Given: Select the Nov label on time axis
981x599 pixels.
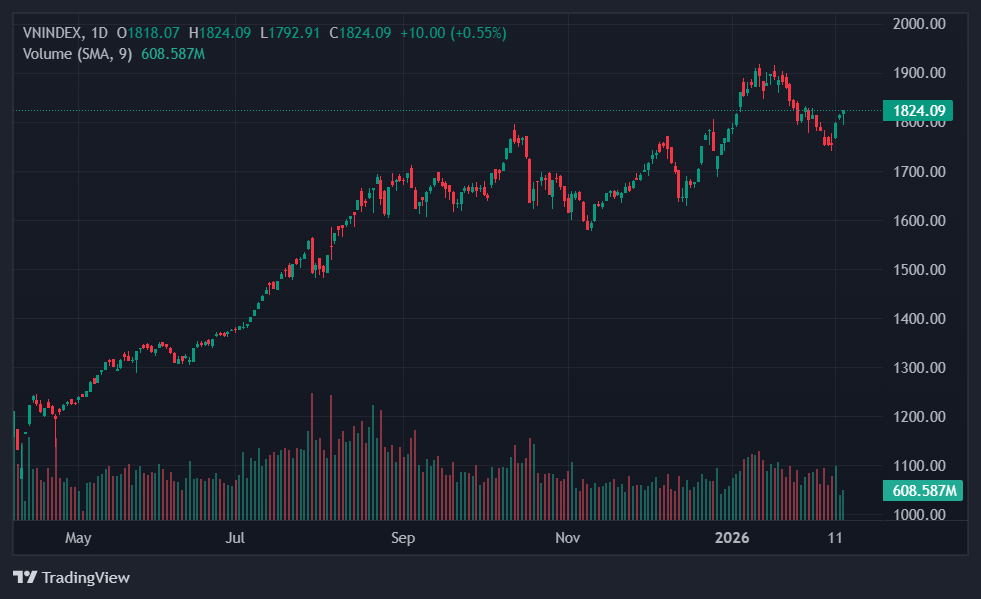Looking at the screenshot, I should [x=567, y=538].
